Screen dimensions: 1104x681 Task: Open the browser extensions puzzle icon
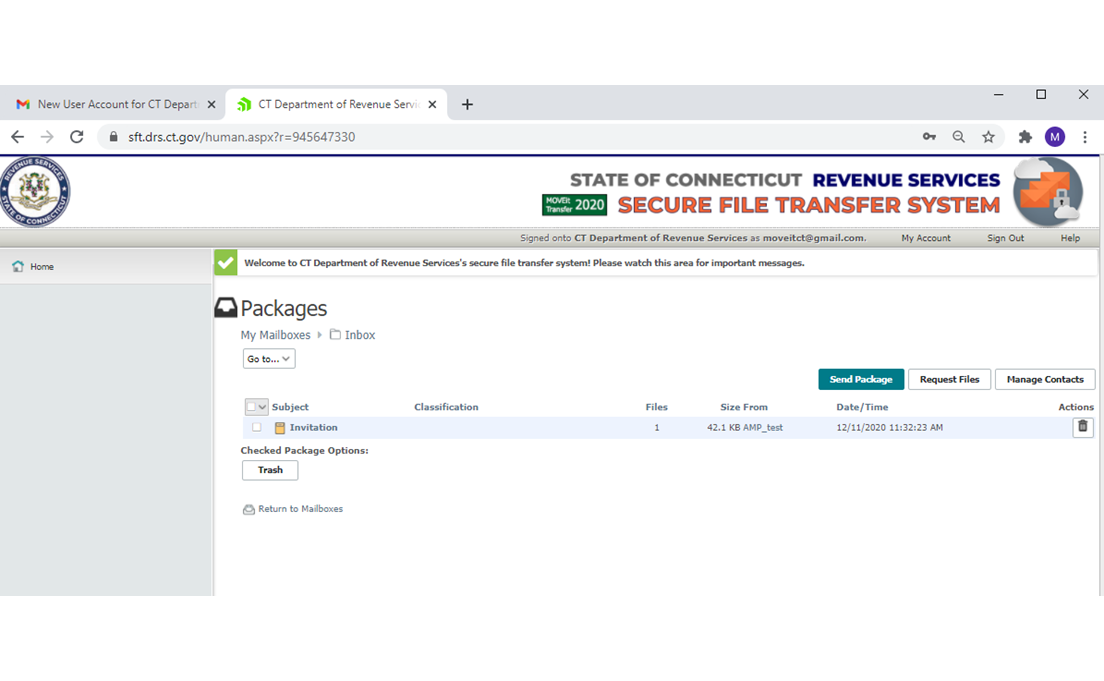click(1025, 137)
